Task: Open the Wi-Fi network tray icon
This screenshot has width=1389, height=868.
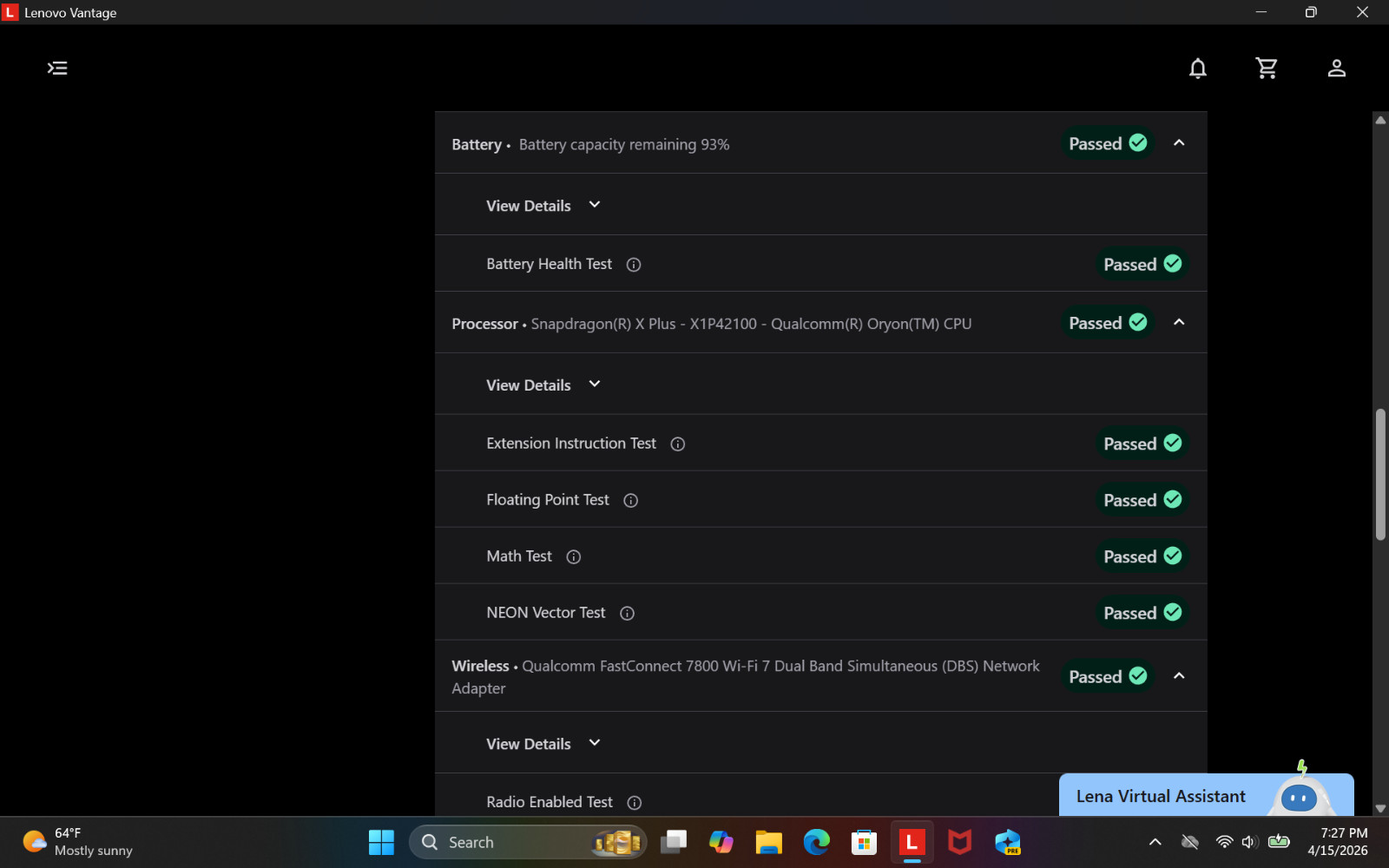Action: pyautogui.click(x=1224, y=842)
